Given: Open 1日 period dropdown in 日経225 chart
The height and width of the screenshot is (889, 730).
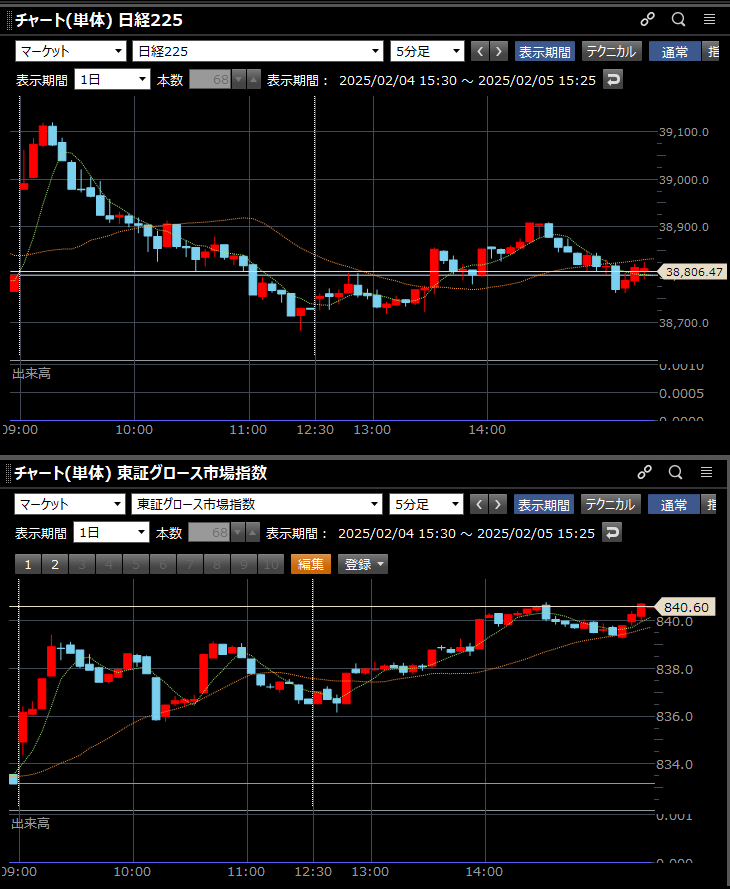Looking at the screenshot, I should click(x=112, y=79).
